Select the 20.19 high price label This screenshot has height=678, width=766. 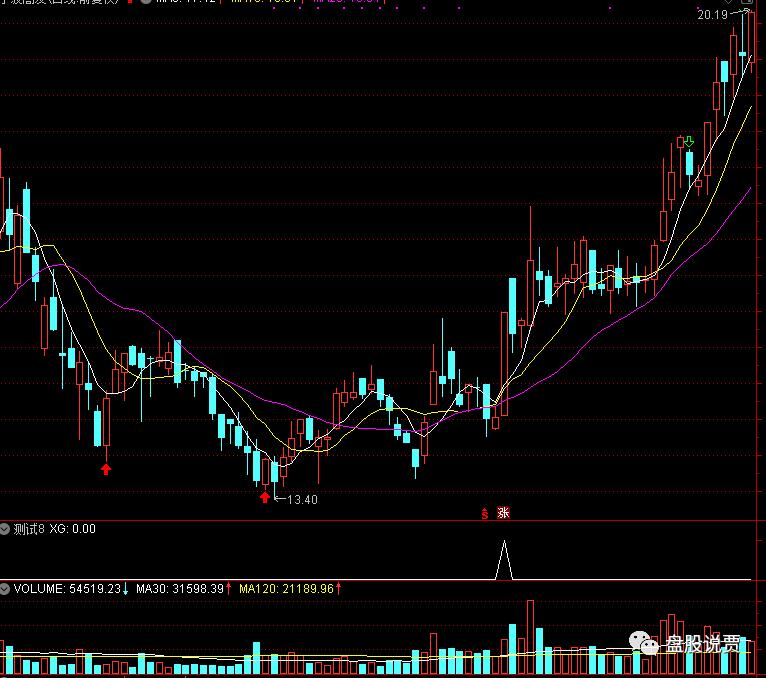click(x=712, y=15)
